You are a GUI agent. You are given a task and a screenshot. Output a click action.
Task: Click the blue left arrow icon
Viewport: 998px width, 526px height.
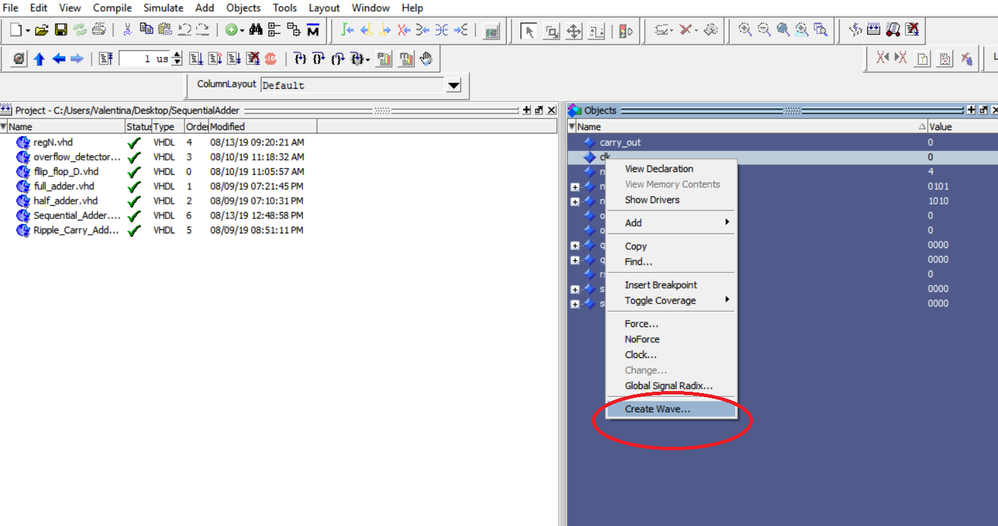coord(59,59)
